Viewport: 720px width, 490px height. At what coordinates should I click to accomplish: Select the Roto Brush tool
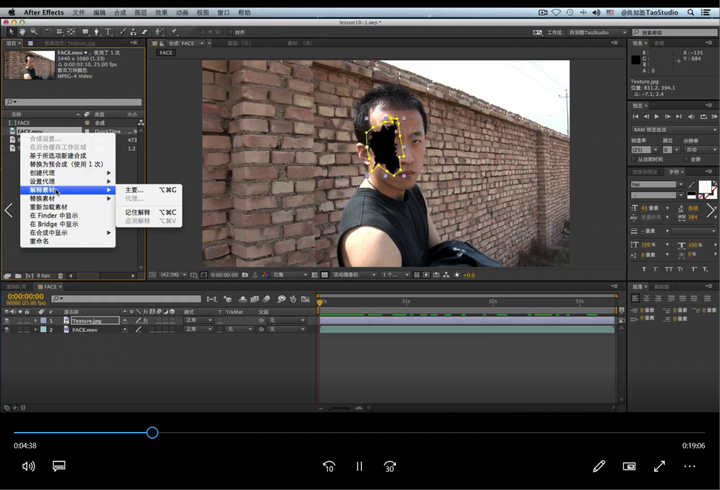click(159, 32)
